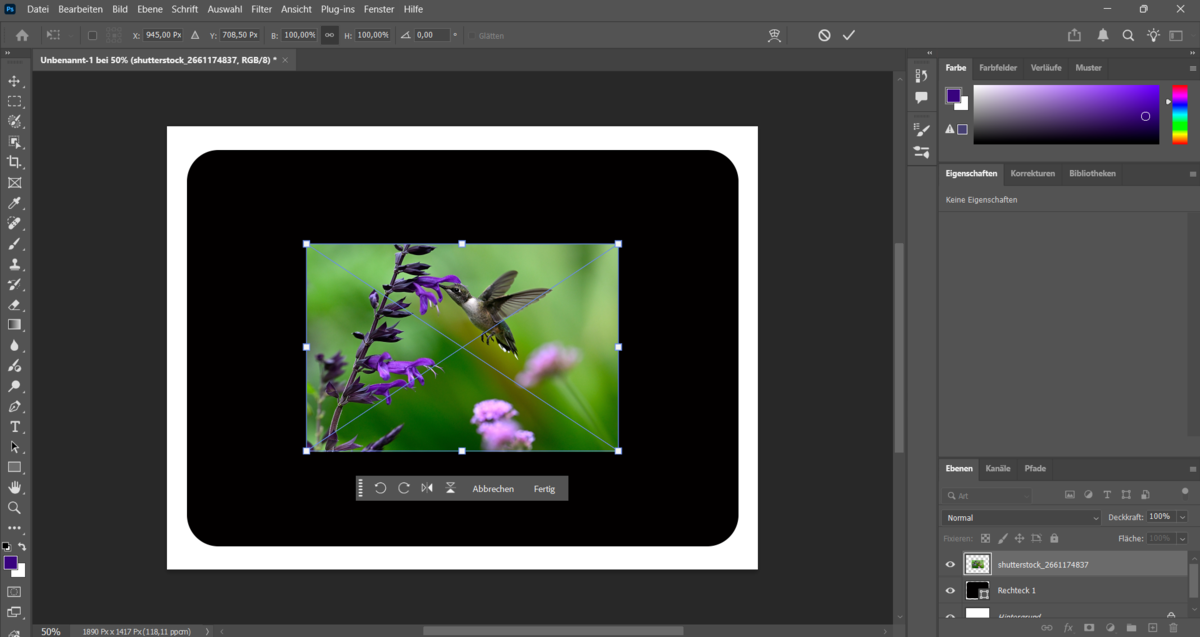Activate the Zoom tool
1200x637 pixels.
[15, 508]
